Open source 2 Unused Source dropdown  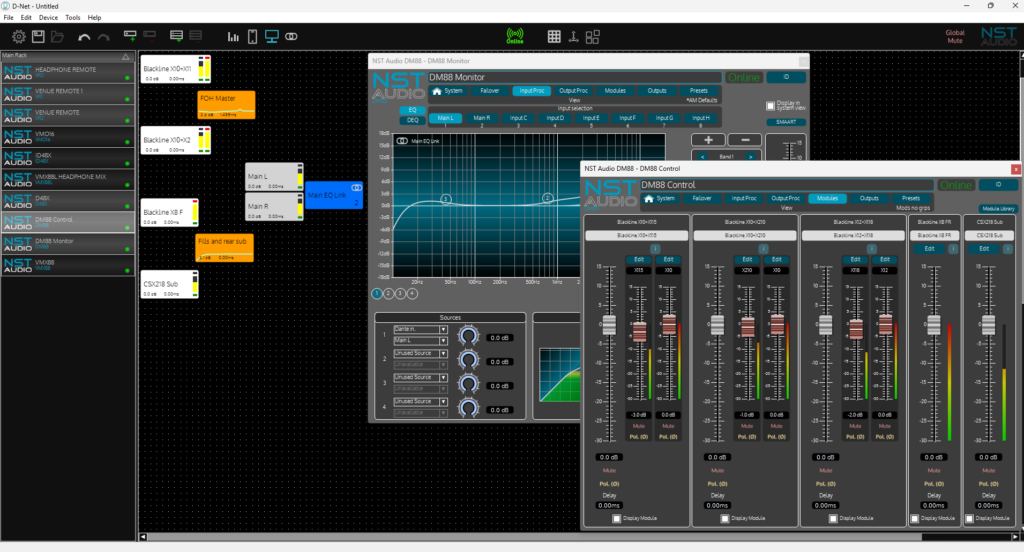pyautogui.click(x=420, y=353)
